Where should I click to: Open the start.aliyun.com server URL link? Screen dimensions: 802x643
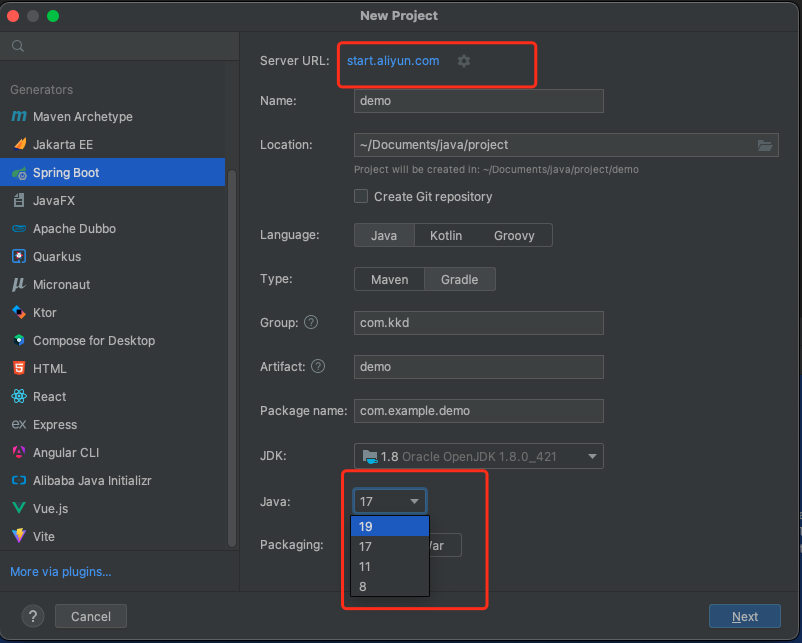393,61
